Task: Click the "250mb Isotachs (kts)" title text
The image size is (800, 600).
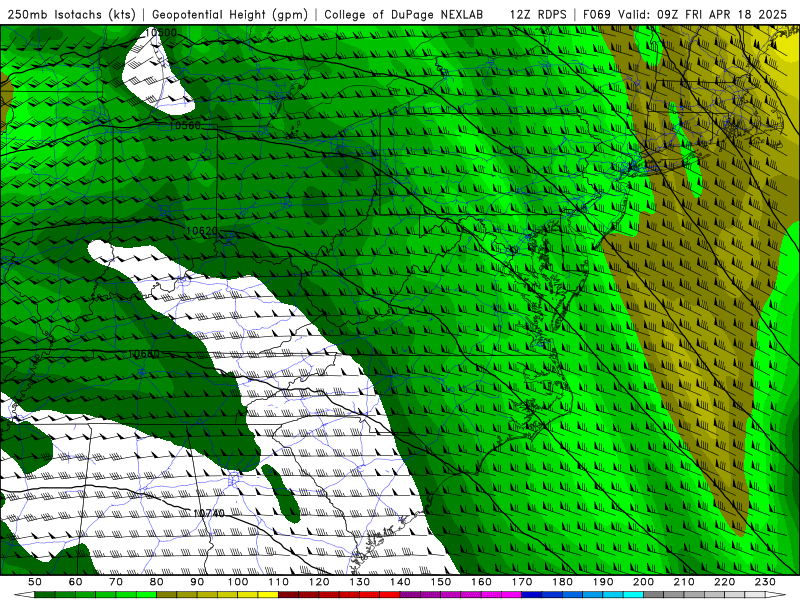Action: click(x=72, y=15)
